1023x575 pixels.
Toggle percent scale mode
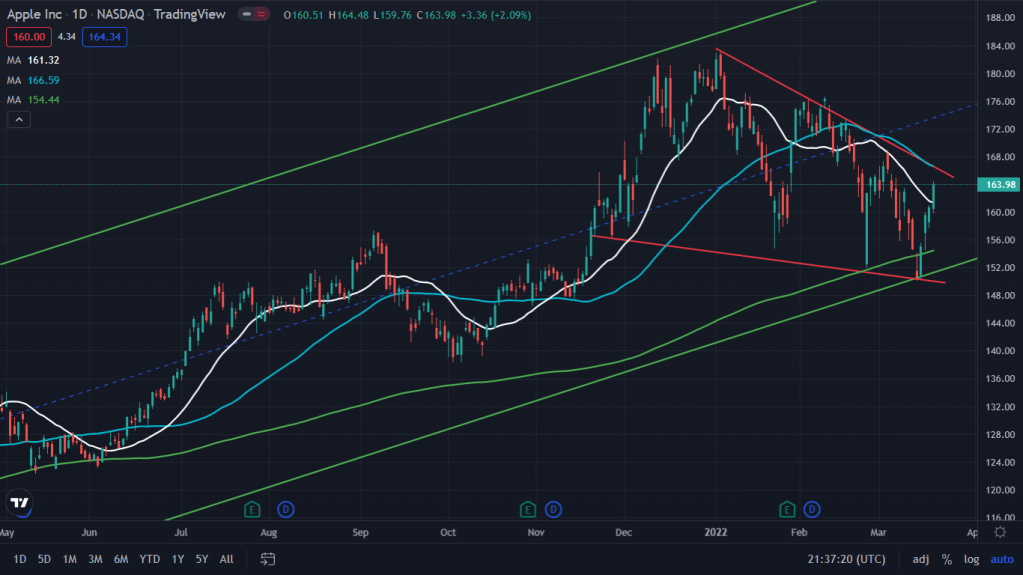coord(946,558)
